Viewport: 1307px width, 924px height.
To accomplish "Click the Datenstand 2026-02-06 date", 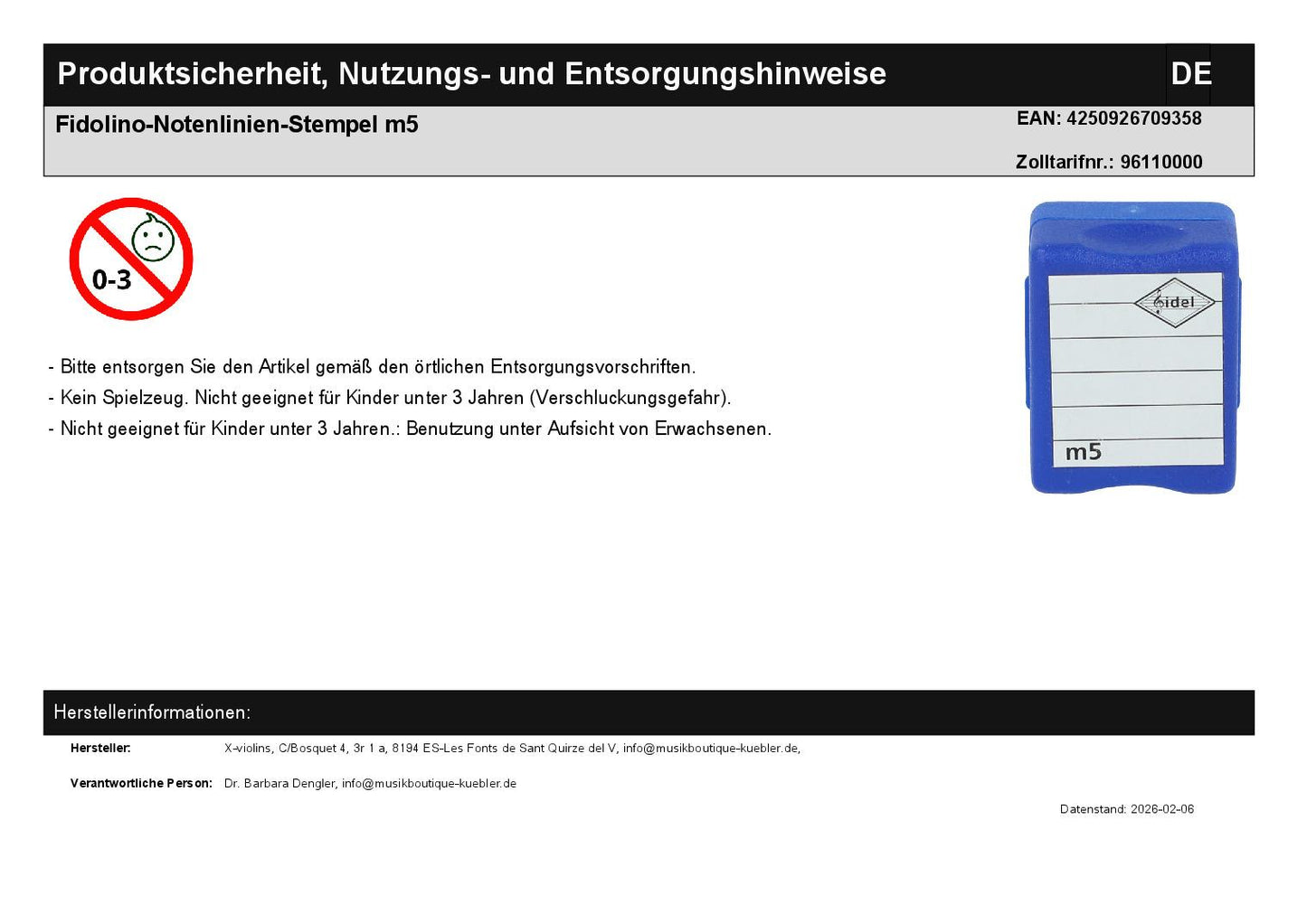I will [x=1126, y=809].
